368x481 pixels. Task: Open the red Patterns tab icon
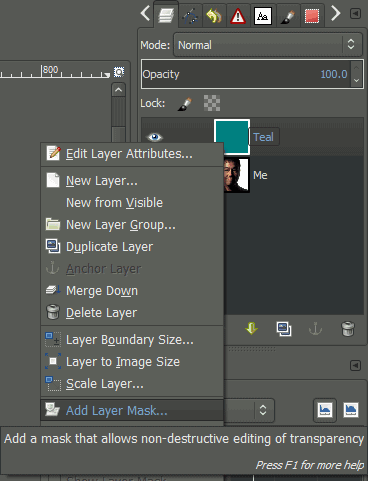pyautogui.click(x=312, y=16)
